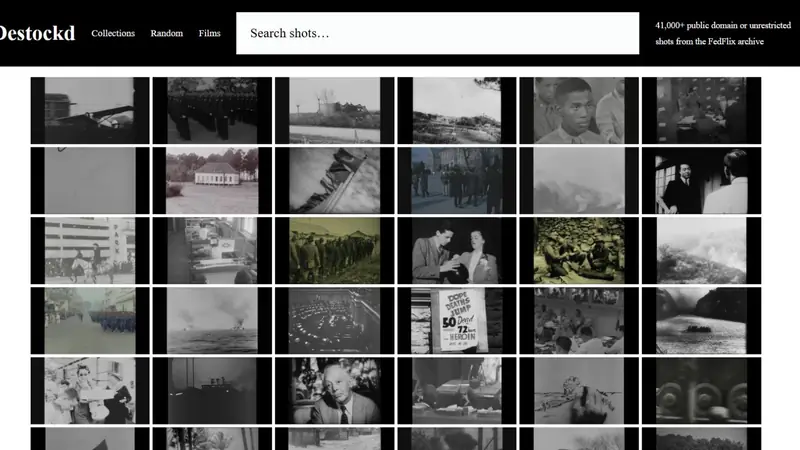This screenshot has height=450, width=800.
Task: Open the green-tinted soldiers resting by rocks thumbnail
Action: click(579, 251)
